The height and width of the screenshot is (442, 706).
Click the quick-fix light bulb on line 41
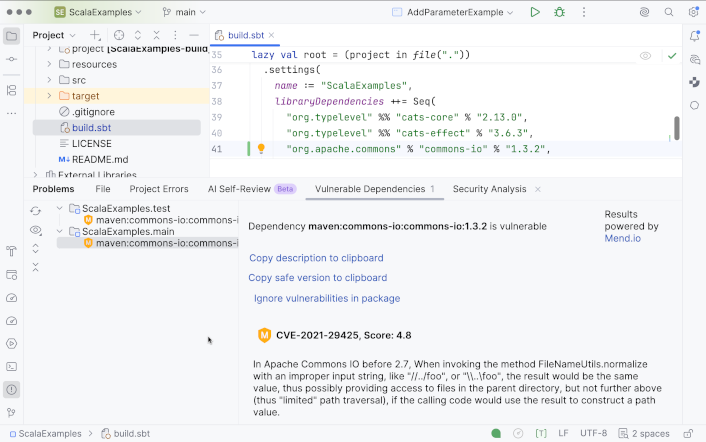261,149
